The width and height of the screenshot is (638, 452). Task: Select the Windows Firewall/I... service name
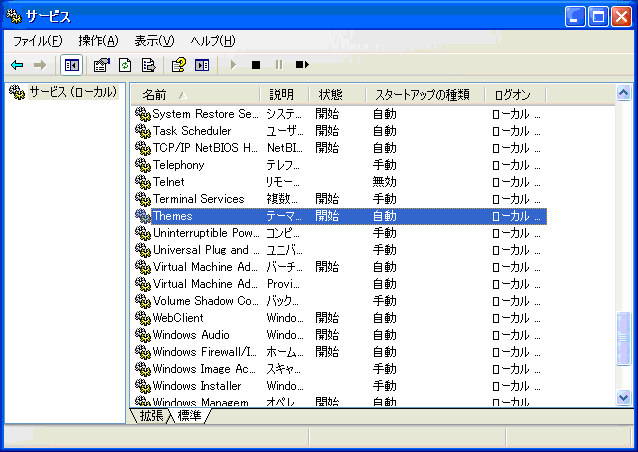[x=205, y=352]
